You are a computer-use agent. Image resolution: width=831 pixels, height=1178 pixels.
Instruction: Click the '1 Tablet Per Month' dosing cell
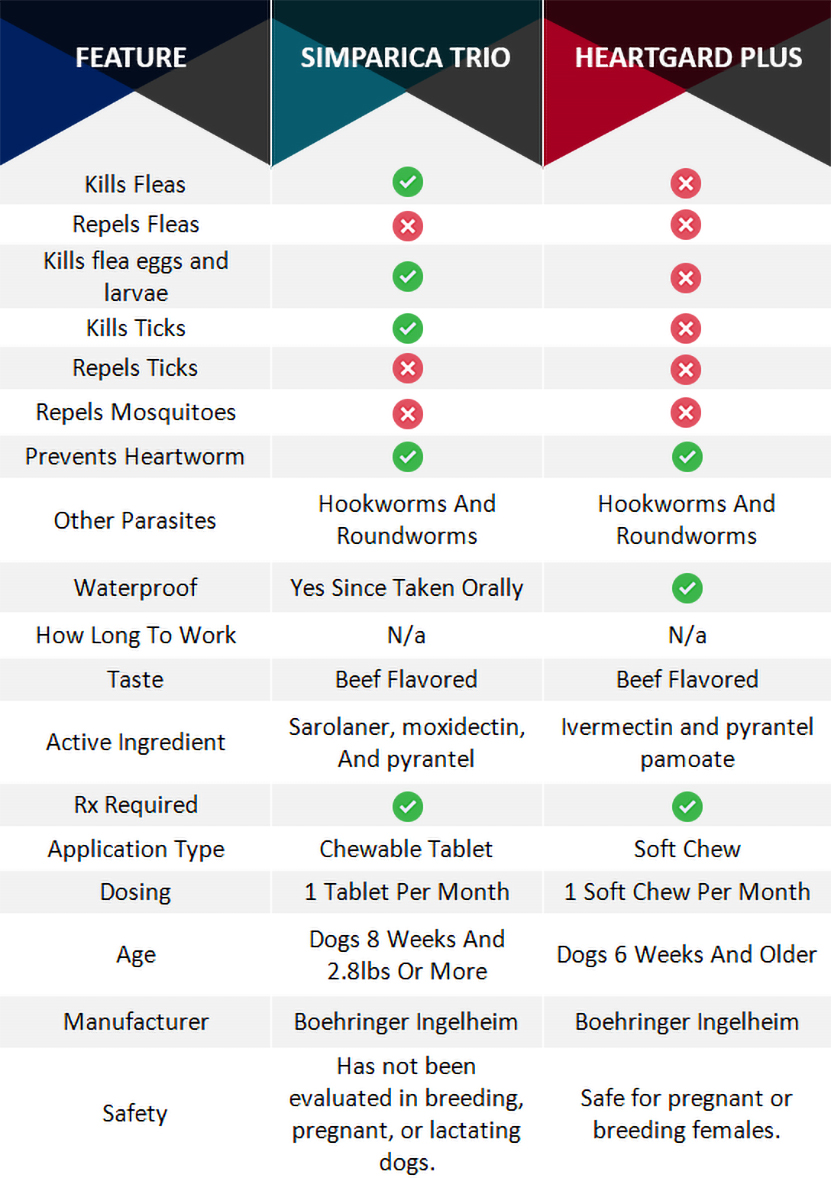click(x=407, y=892)
